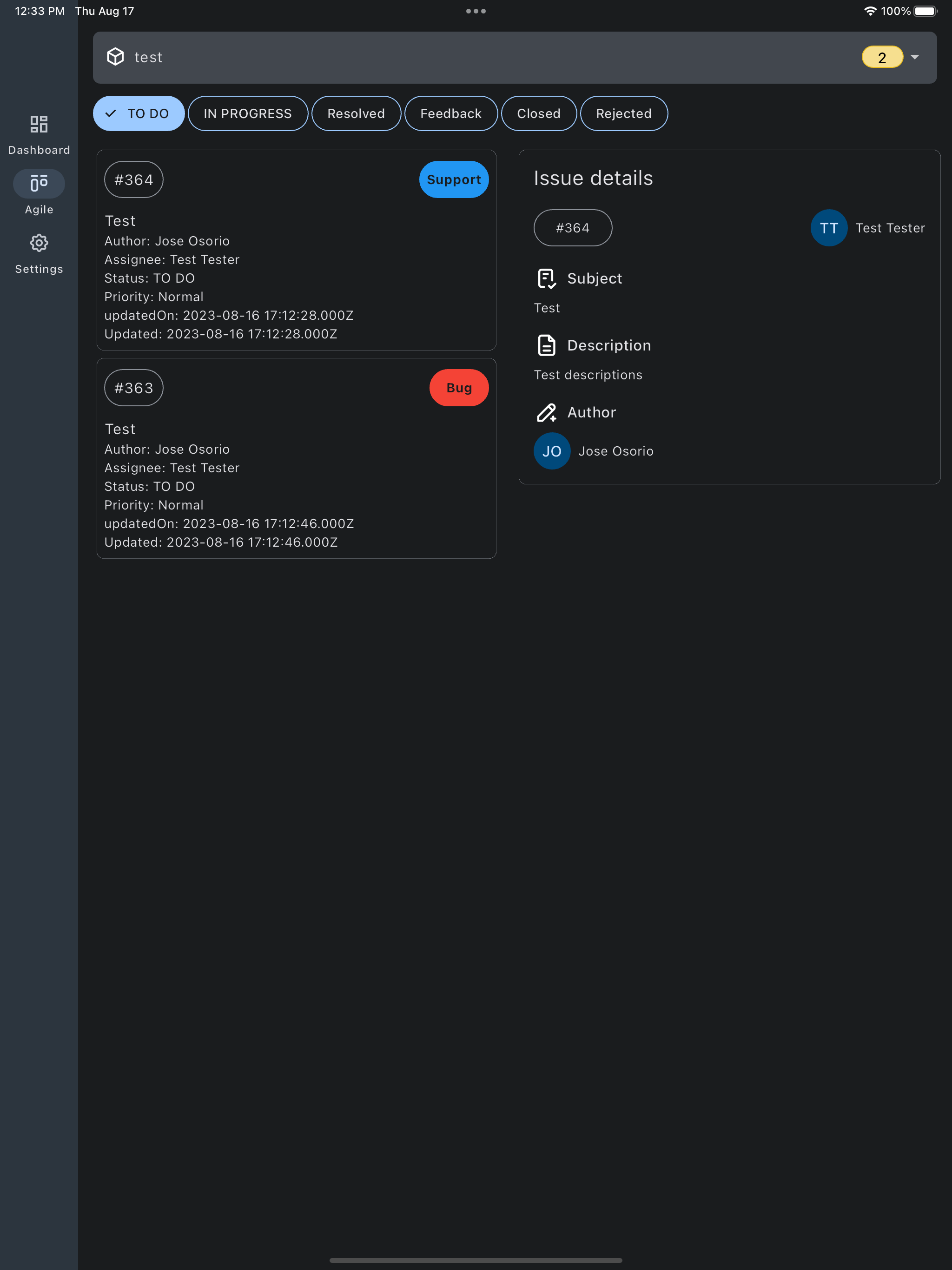The height and width of the screenshot is (1270, 952).
Task: Toggle the Resolved status chip
Action: (x=356, y=114)
